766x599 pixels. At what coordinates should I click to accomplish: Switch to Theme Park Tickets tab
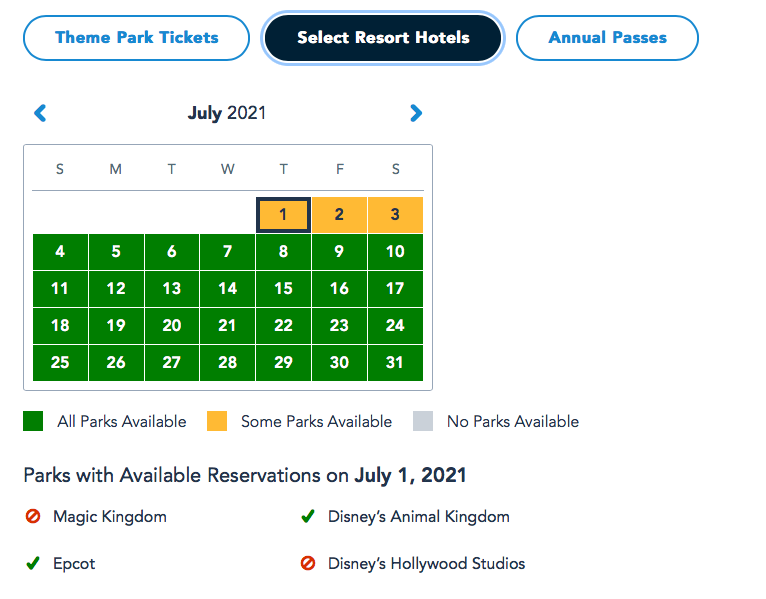[136, 38]
